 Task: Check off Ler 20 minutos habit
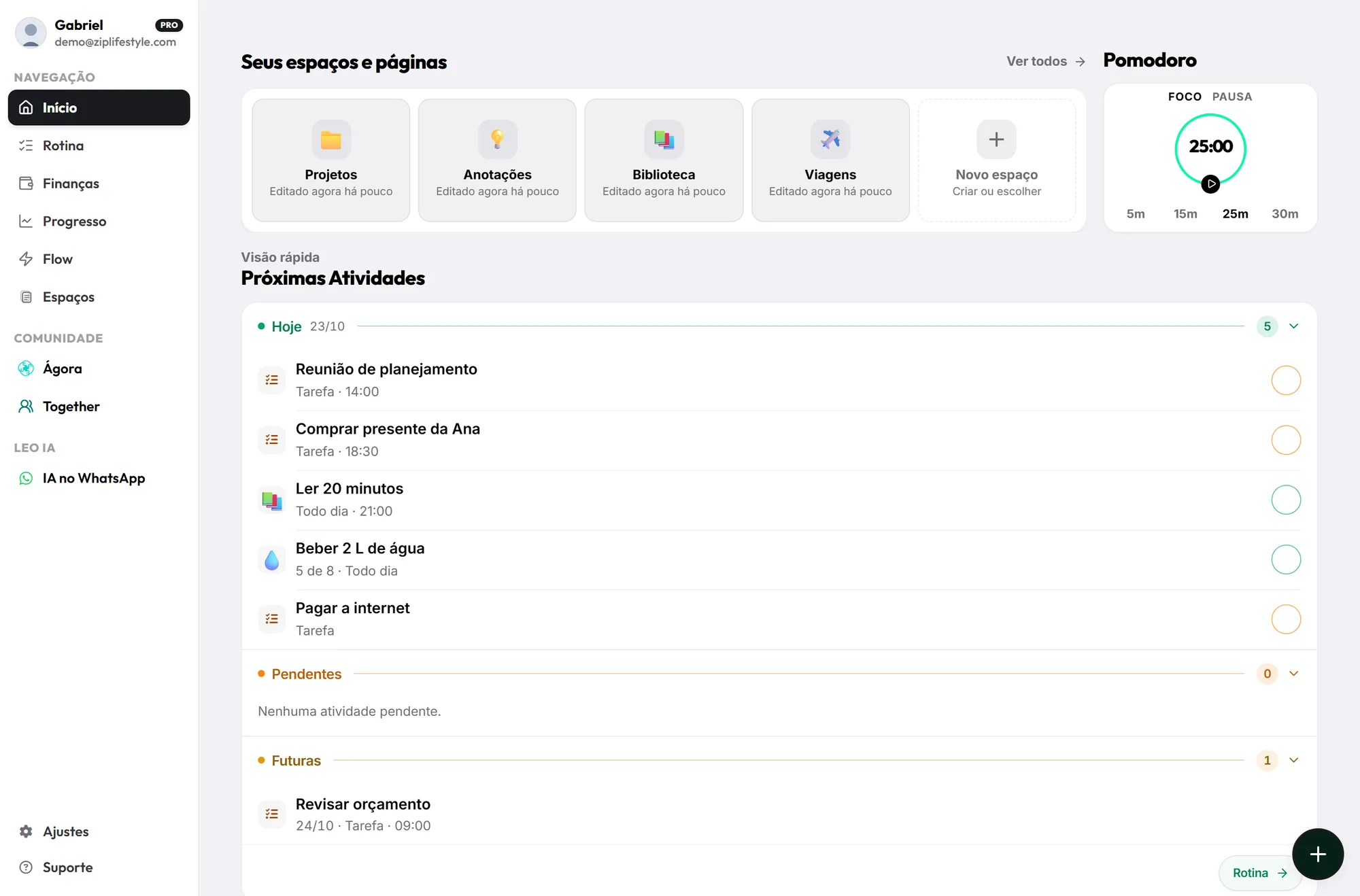pyautogui.click(x=1286, y=500)
